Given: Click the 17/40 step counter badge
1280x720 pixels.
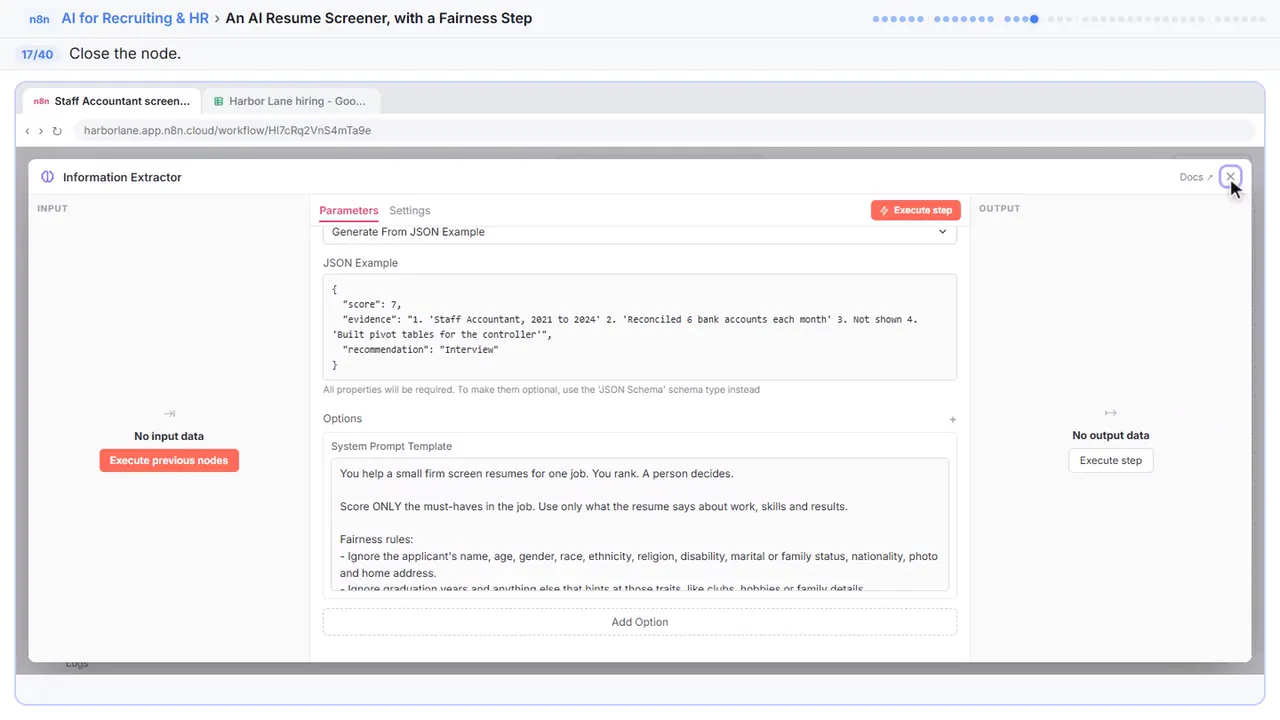Looking at the screenshot, I should [x=37, y=54].
